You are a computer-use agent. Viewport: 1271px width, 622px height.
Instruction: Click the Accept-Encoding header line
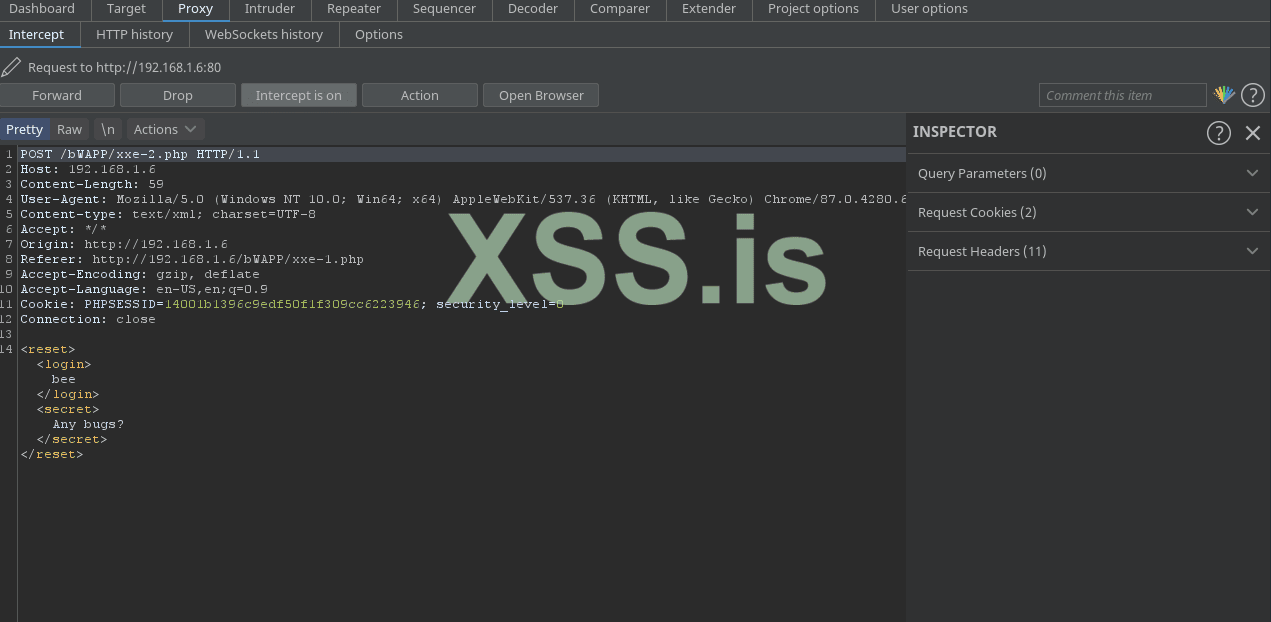click(x=140, y=274)
